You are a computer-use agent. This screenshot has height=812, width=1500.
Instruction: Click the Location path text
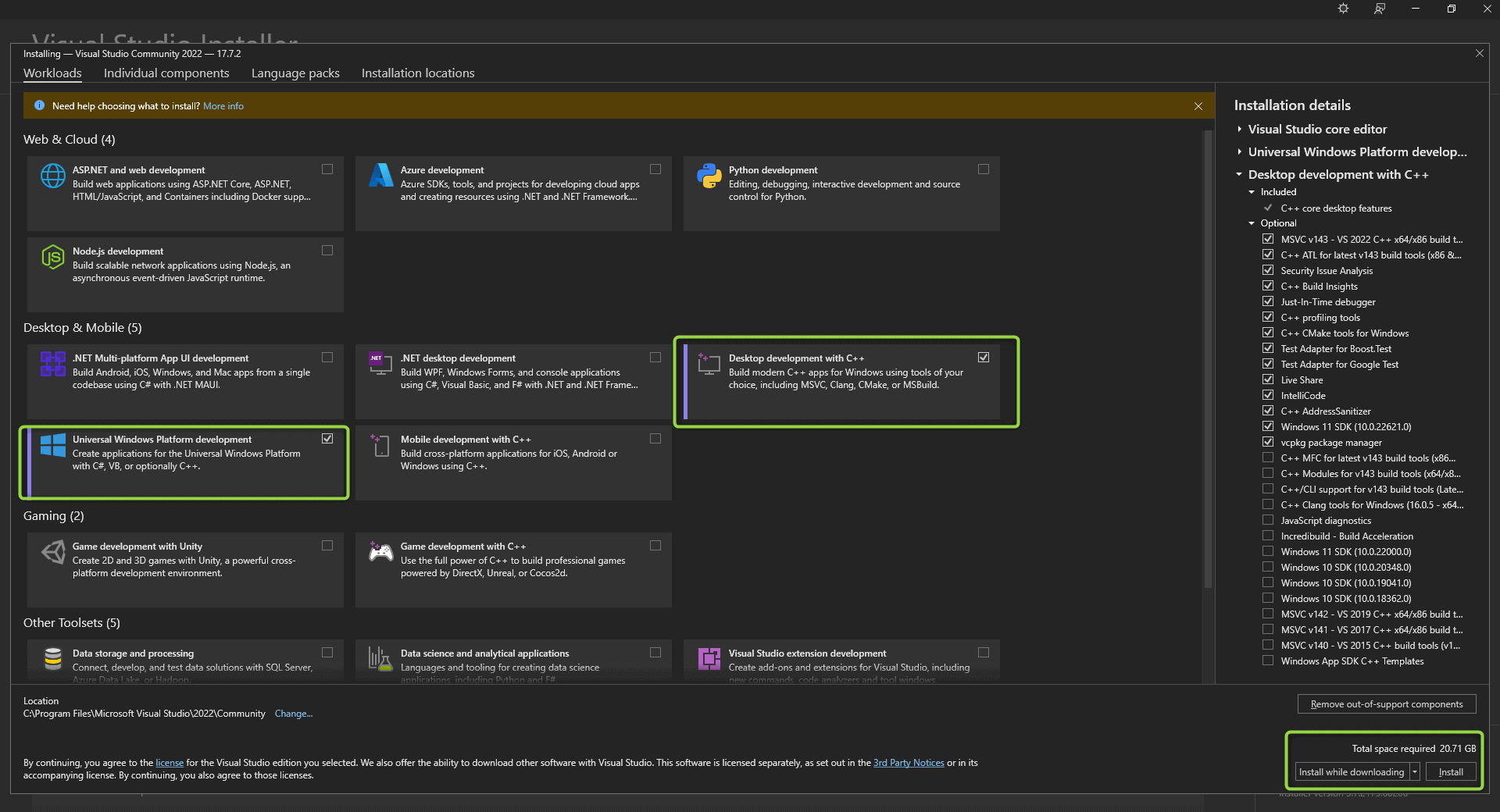pos(145,714)
